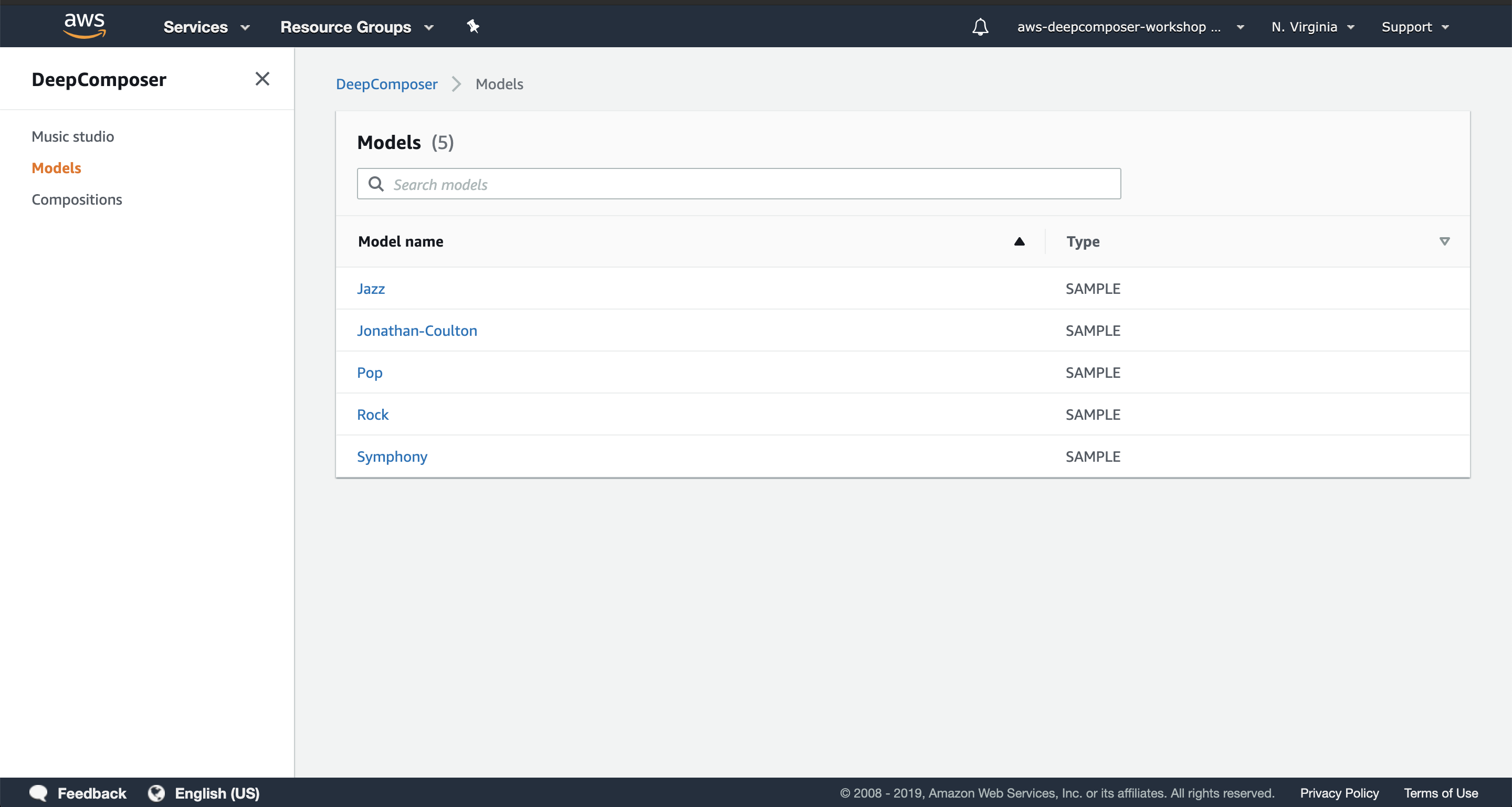
Task: Select Models in the sidebar
Action: click(x=56, y=168)
